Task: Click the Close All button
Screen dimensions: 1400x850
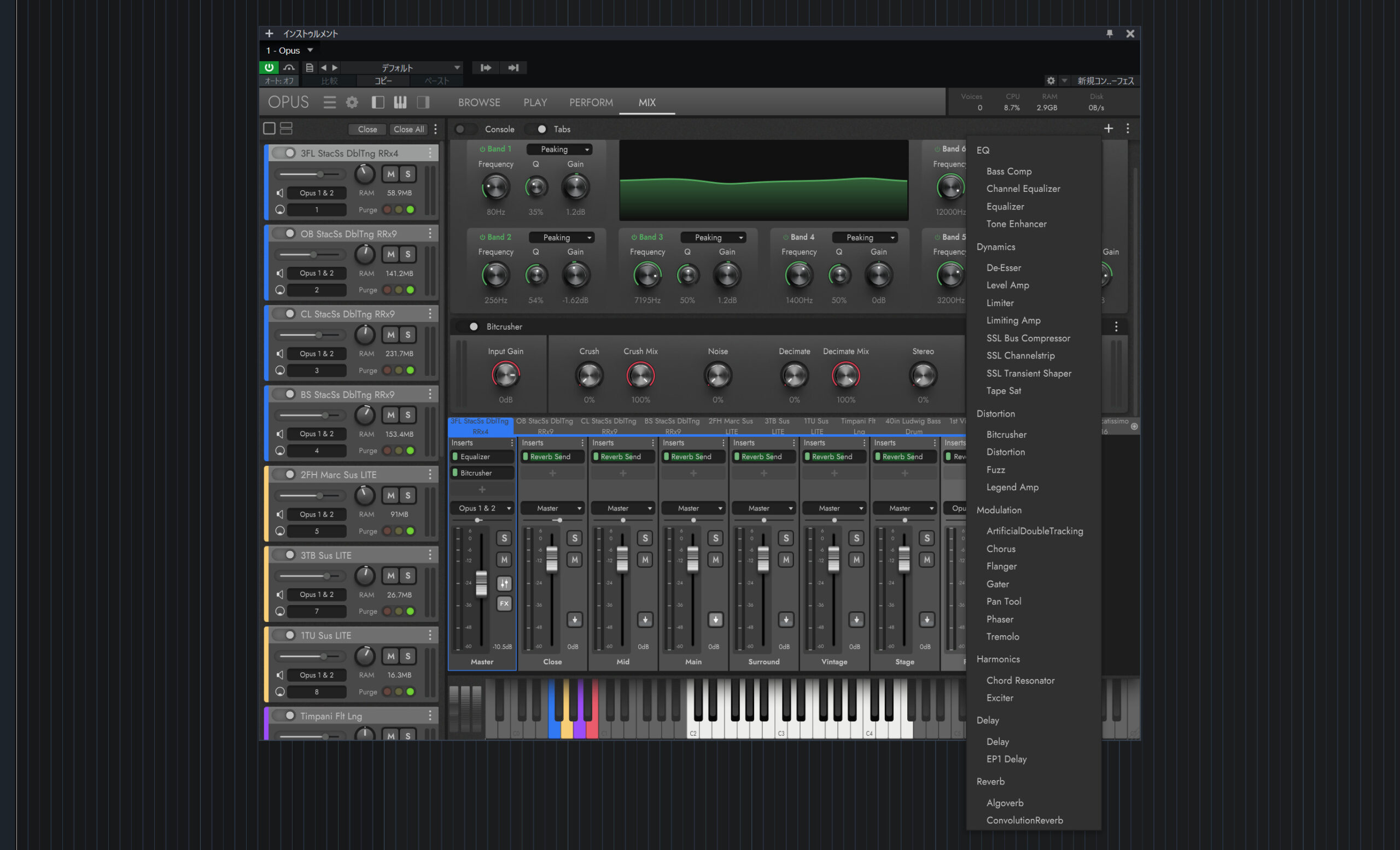Action: tap(409, 130)
